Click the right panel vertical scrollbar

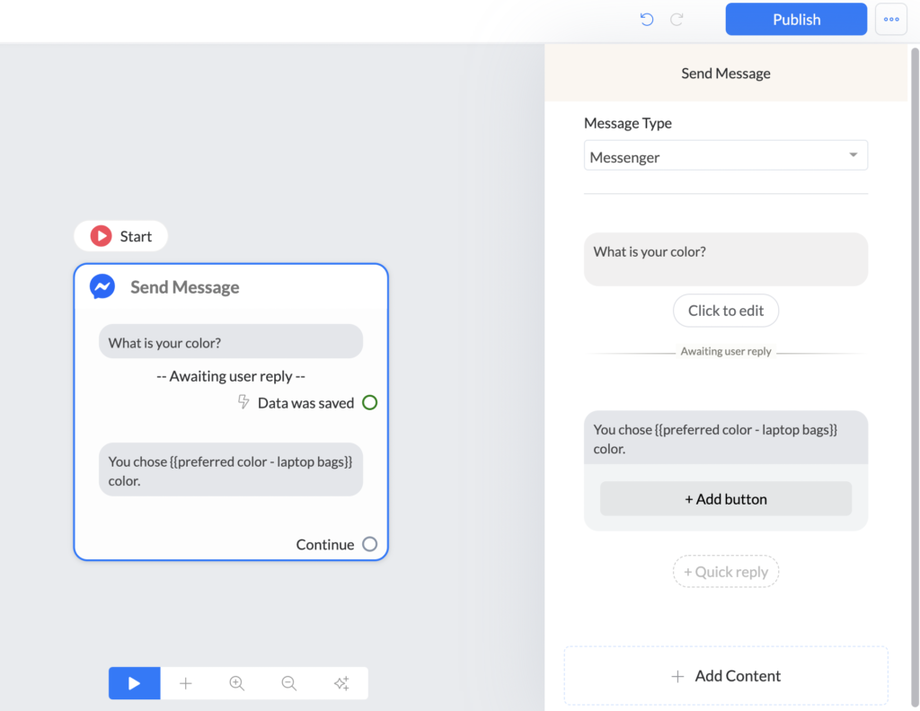[914, 375]
